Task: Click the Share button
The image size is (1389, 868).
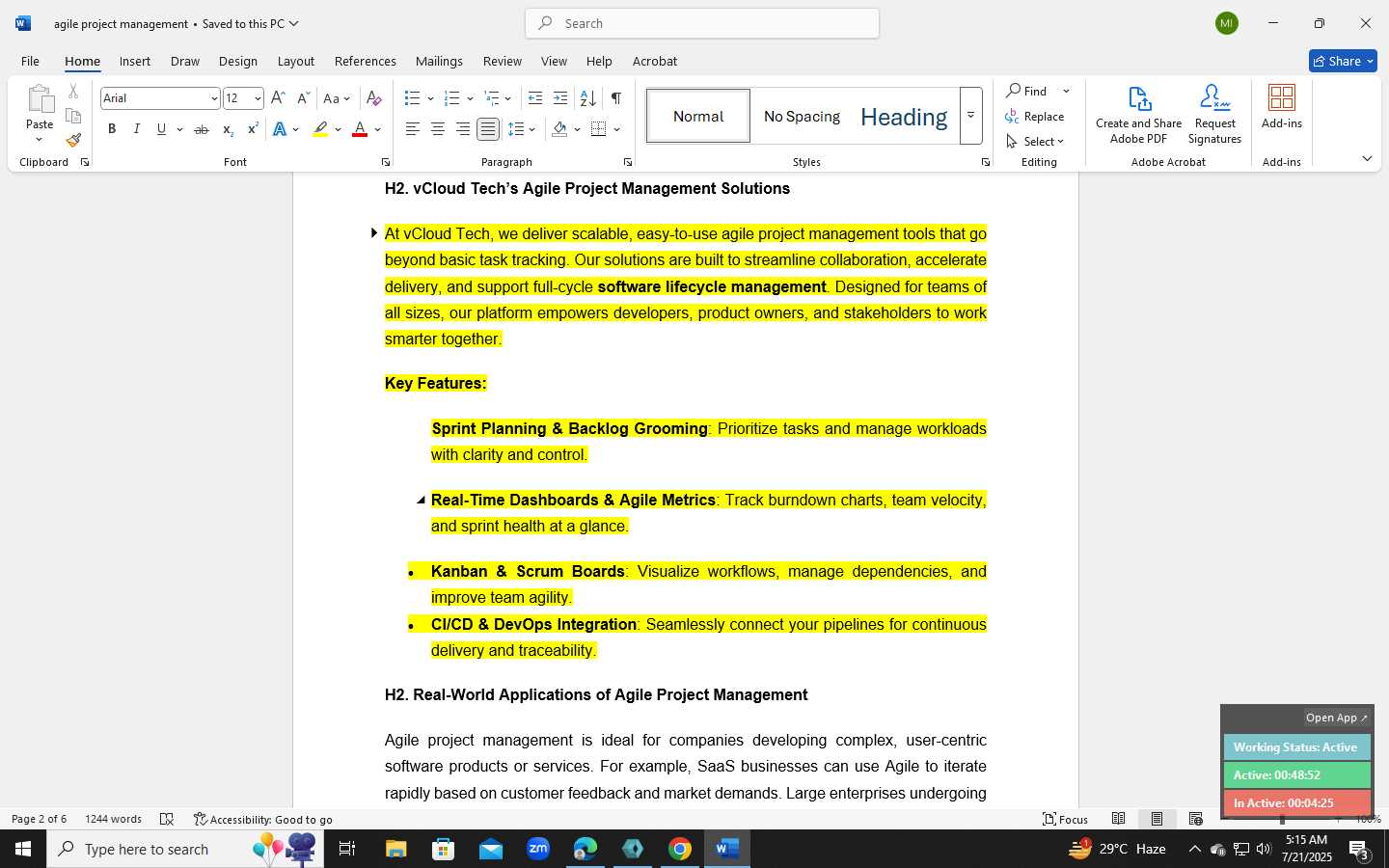Action: click(x=1343, y=61)
